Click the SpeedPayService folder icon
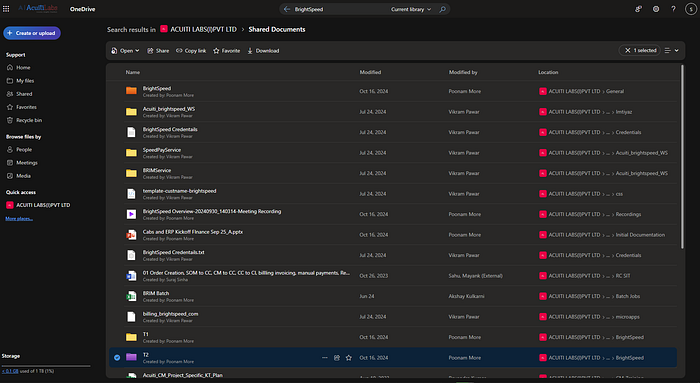 tap(131, 153)
